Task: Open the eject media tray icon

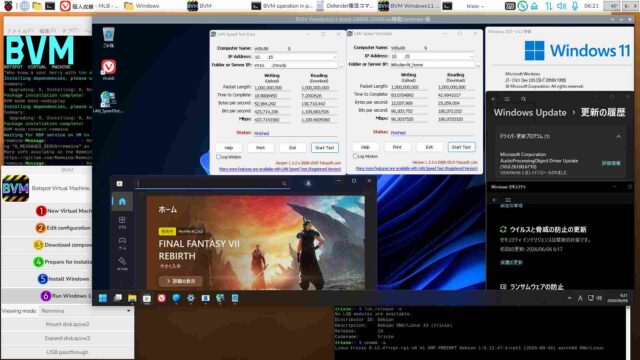Action: pos(534,6)
